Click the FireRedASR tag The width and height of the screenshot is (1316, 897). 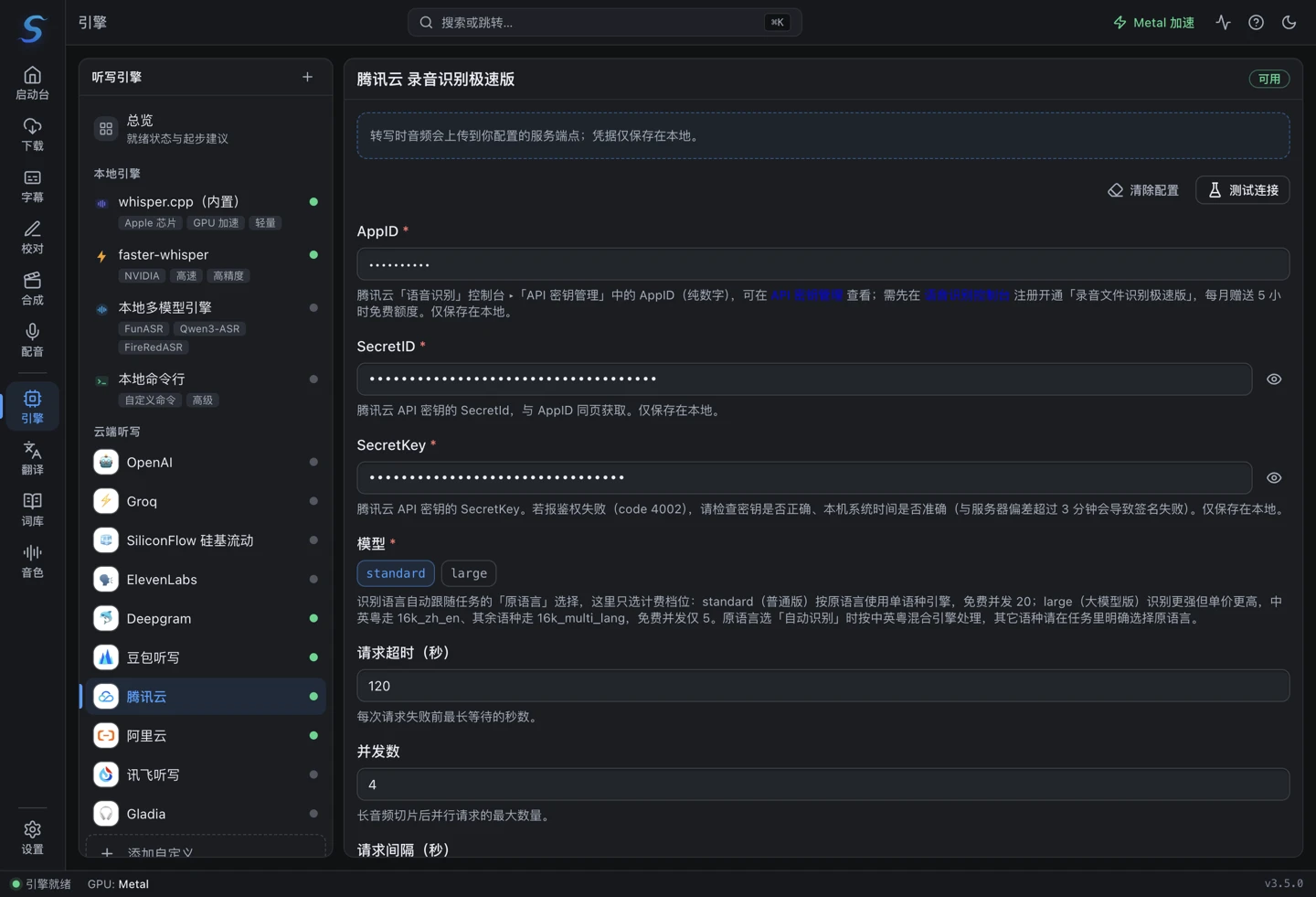154,347
